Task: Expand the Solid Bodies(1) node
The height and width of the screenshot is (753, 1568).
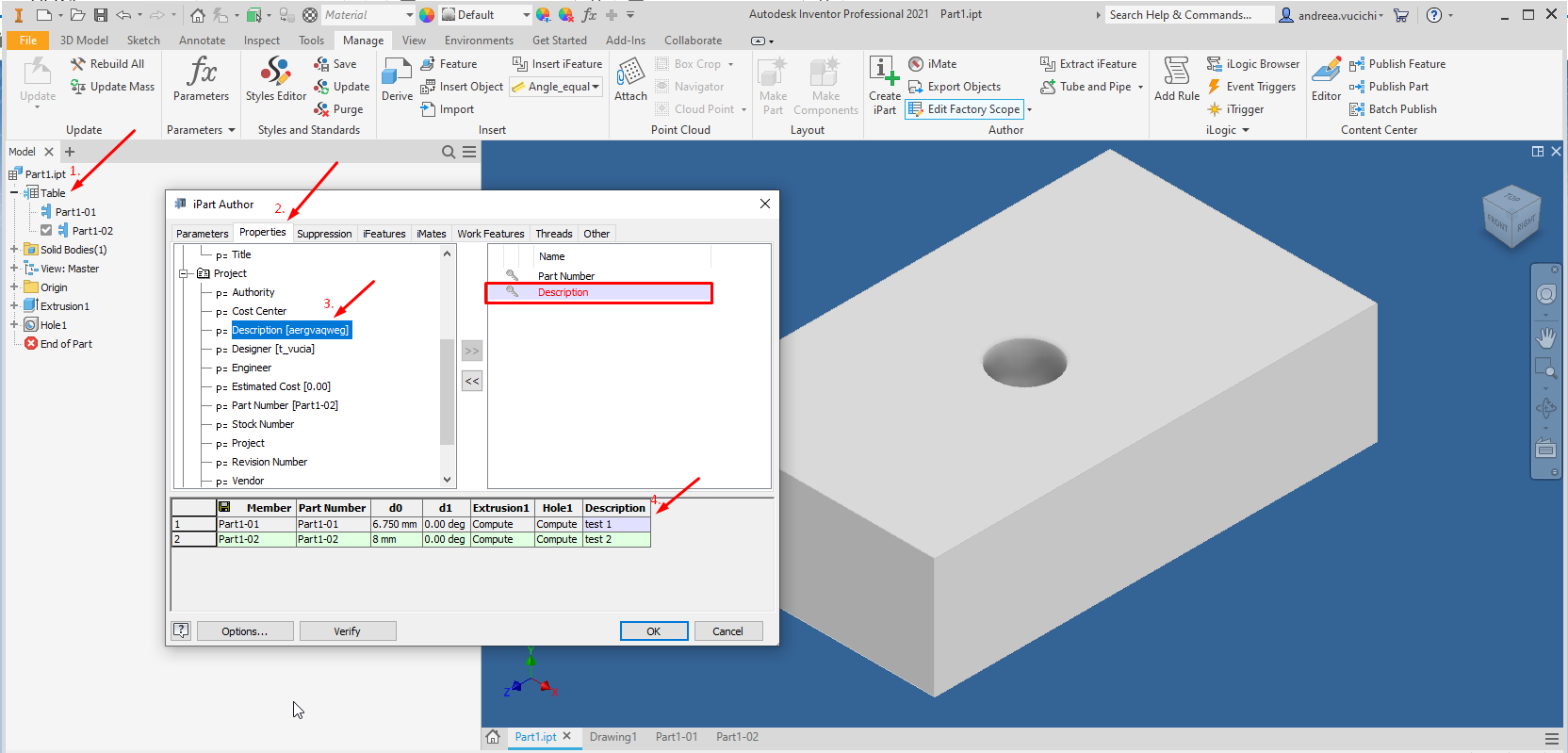Action: tap(14, 250)
